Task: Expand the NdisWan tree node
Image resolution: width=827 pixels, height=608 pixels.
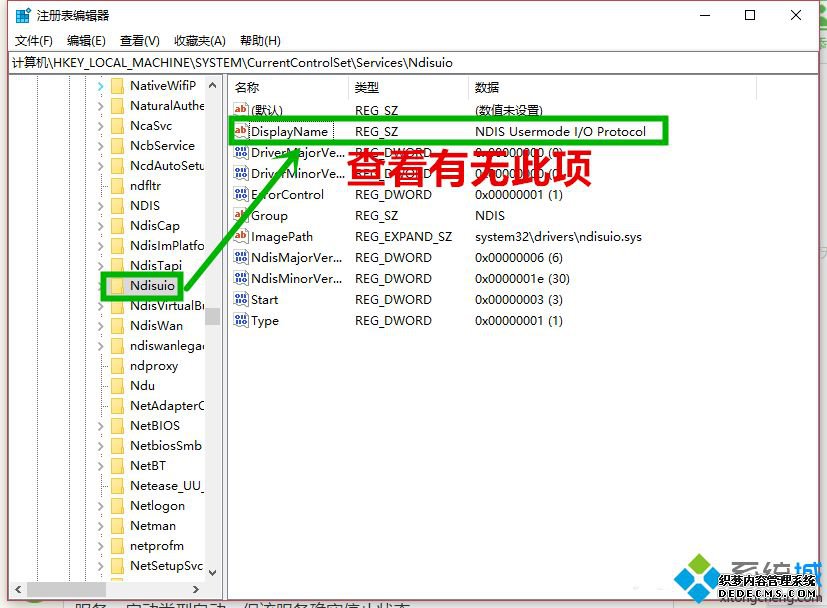Action: click(100, 326)
